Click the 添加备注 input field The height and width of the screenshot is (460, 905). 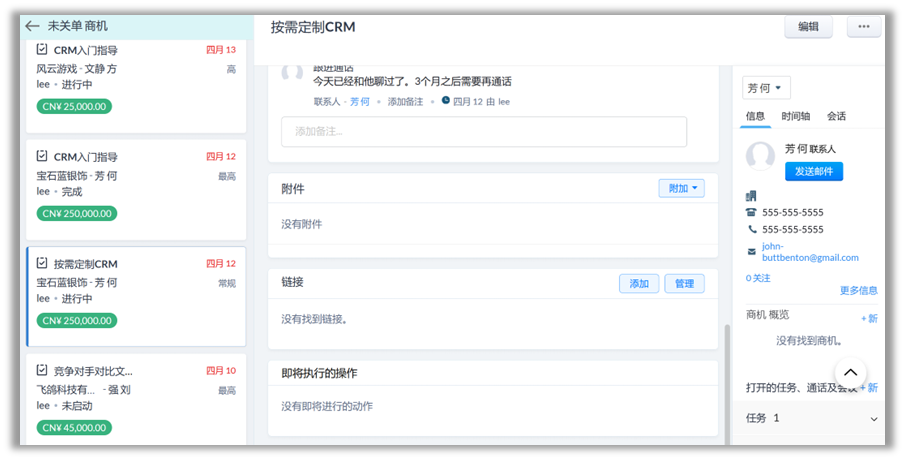[483, 132]
